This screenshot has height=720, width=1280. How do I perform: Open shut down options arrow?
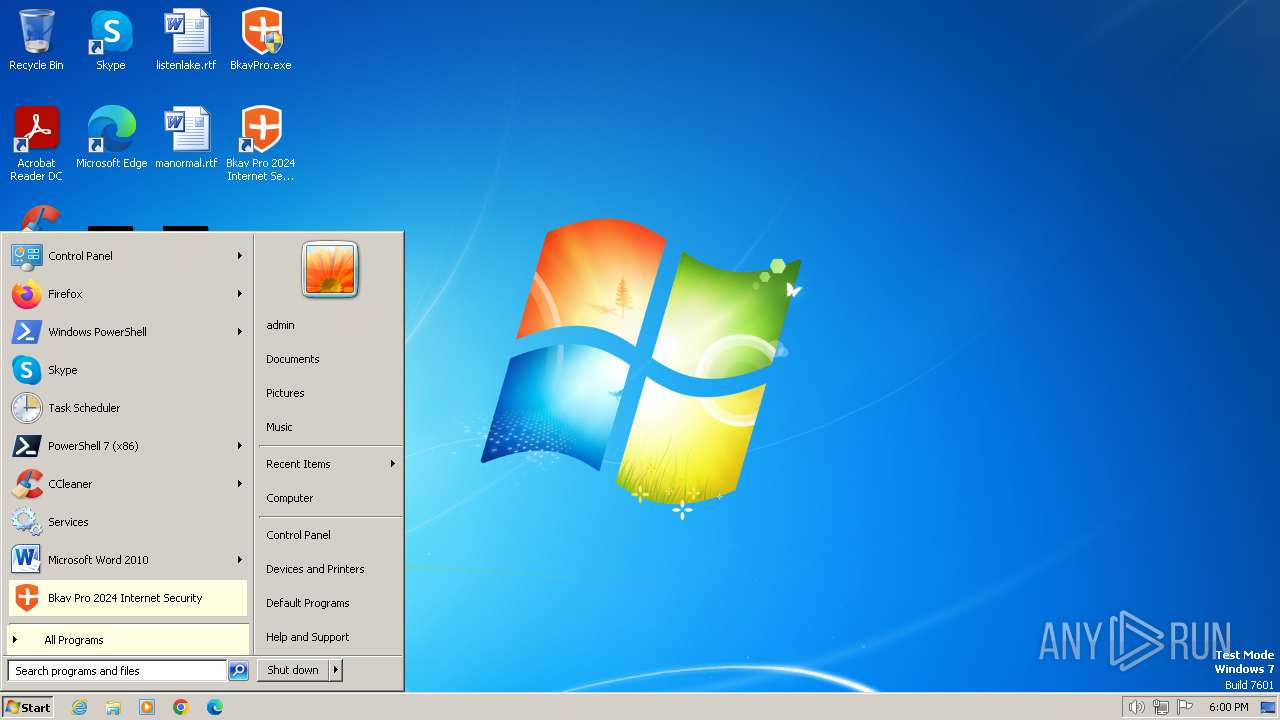coord(336,670)
